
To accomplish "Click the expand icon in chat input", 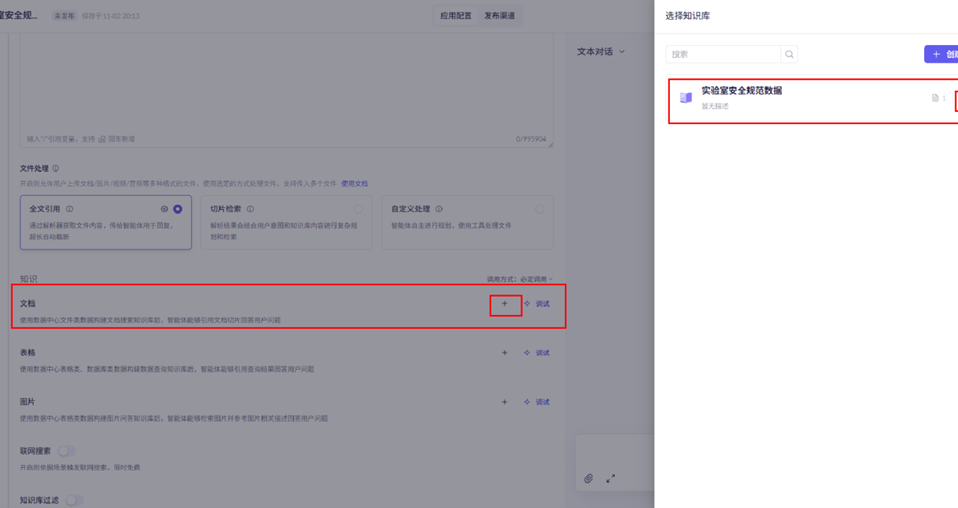I will tap(610, 479).
